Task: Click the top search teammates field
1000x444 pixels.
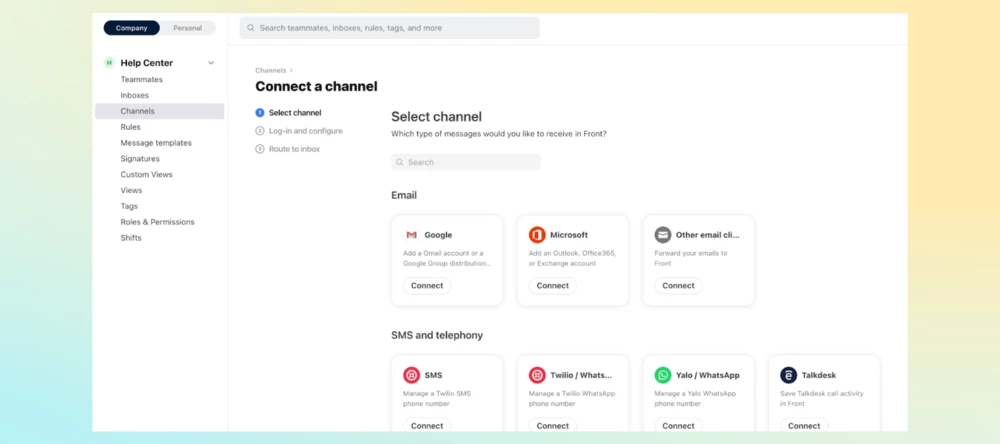Action: click(x=389, y=28)
